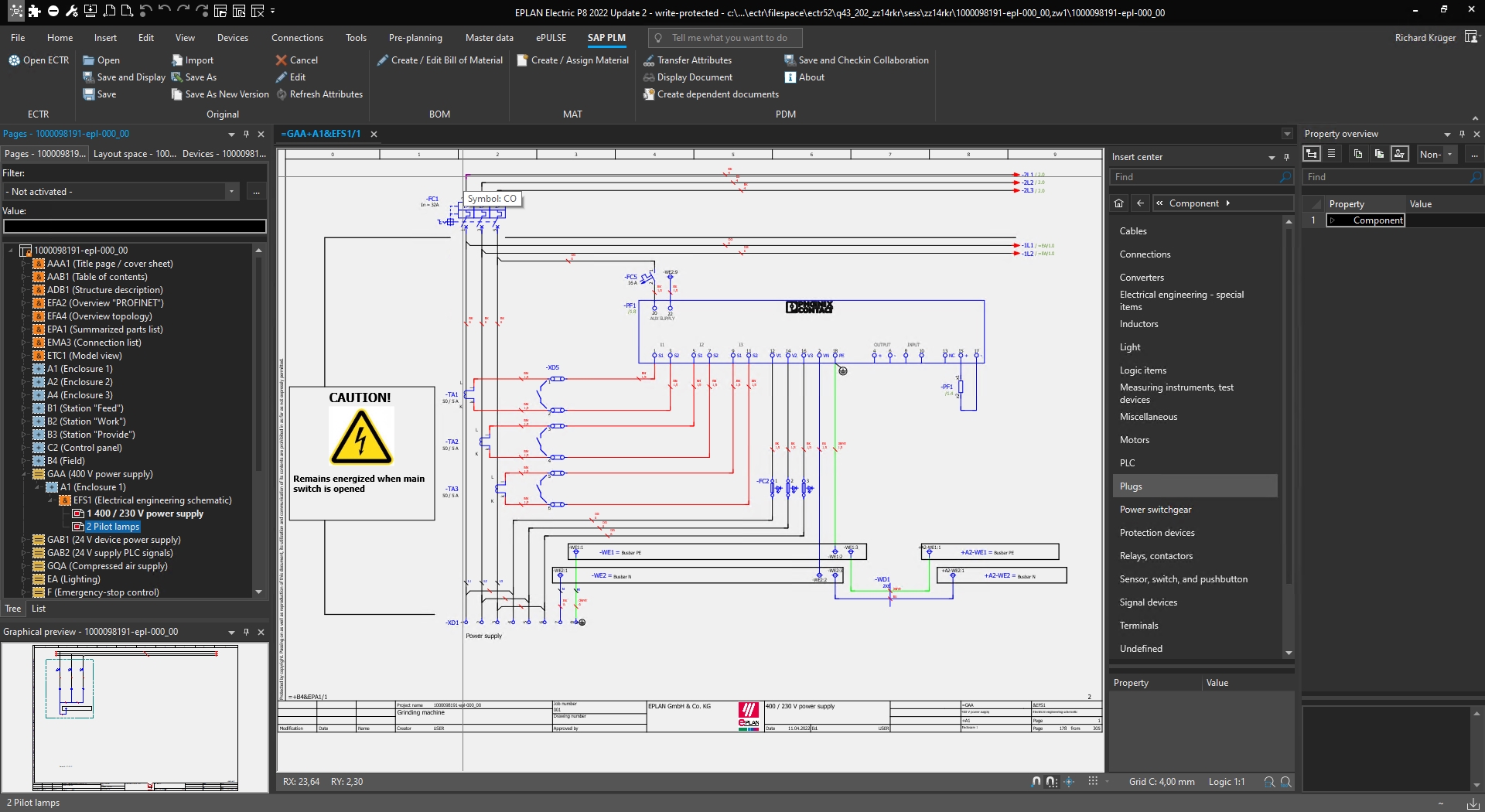
Task: Open Create / Edit Bill of Material
Action: (x=440, y=60)
